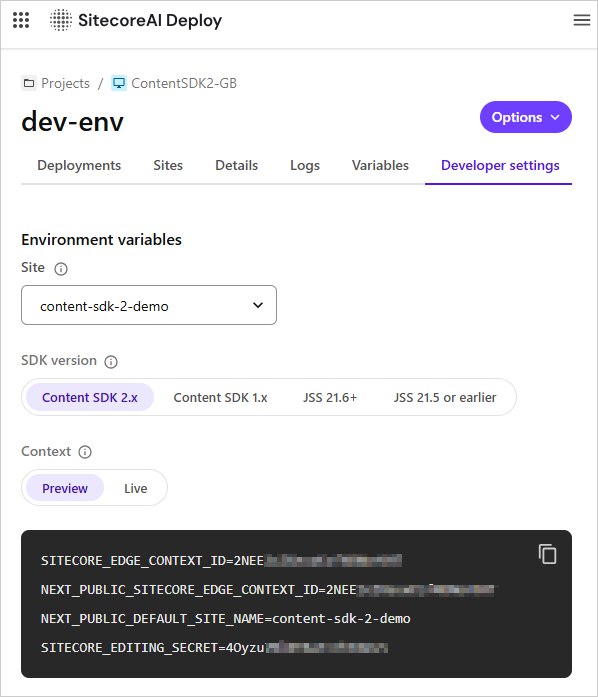Viewport: 598px width, 697px height.
Task: Open the Site dropdown content-sdk-2-demo
Action: pyautogui.click(x=149, y=305)
